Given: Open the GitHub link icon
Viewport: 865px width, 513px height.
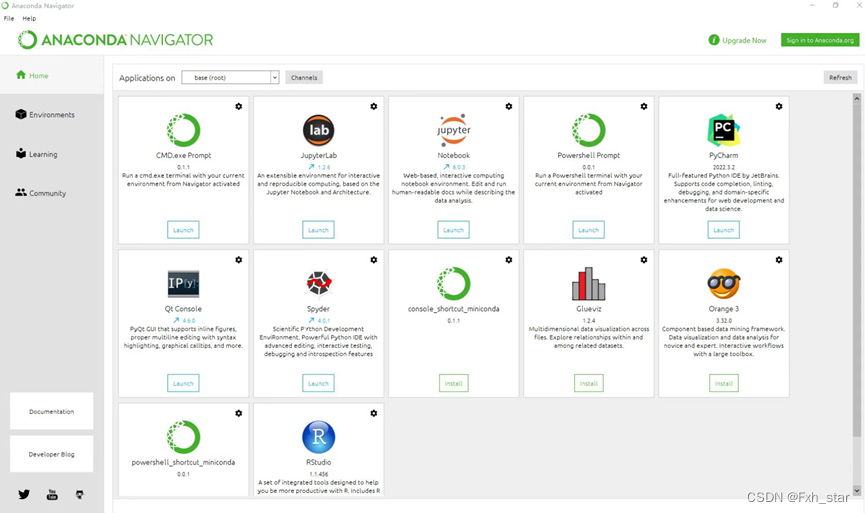Looking at the screenshot, I should pyautogui.click(x=80, y=494).
